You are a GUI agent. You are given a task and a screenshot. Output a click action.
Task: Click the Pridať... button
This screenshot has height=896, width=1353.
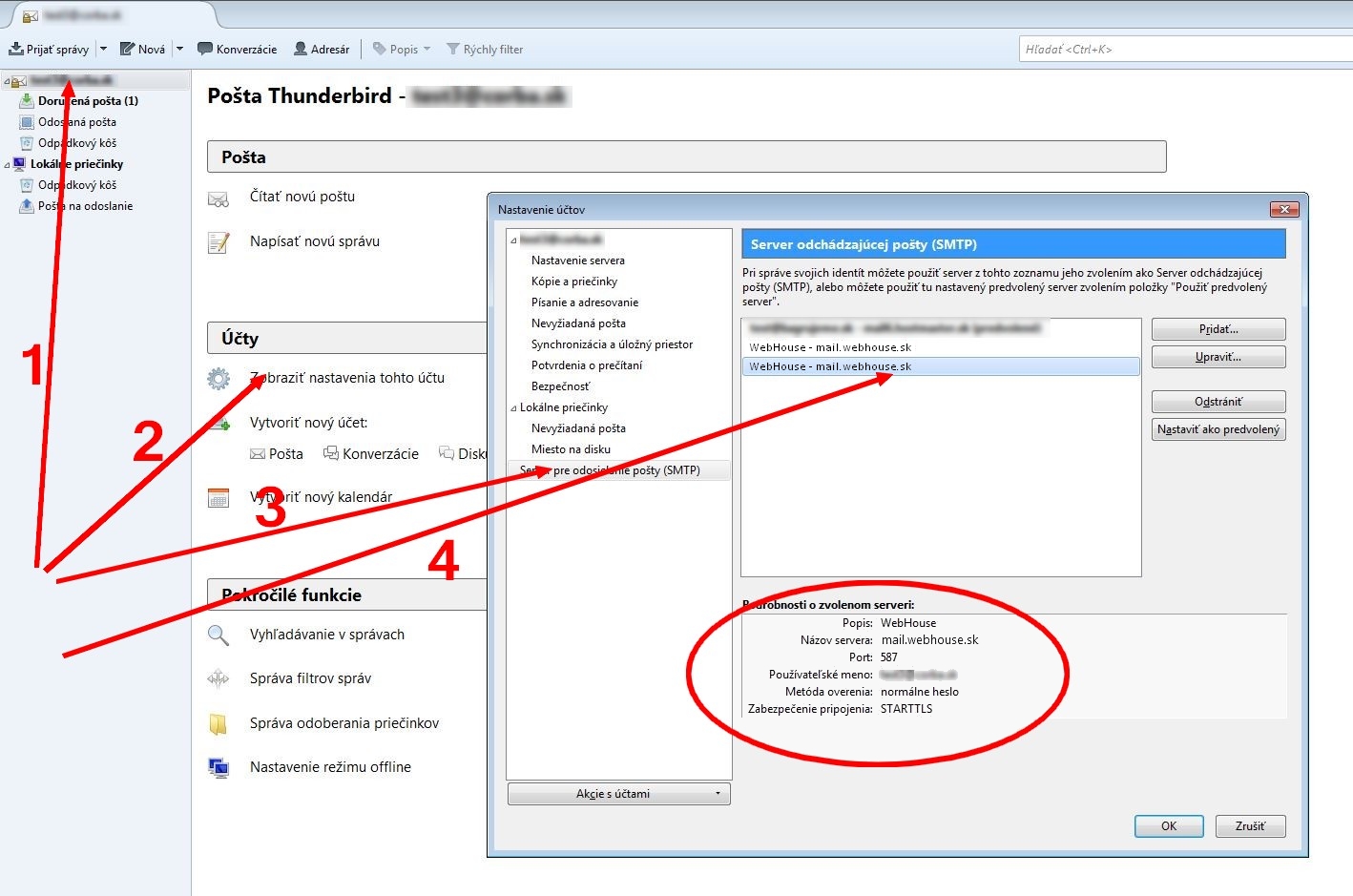(x=1218, y=329)
